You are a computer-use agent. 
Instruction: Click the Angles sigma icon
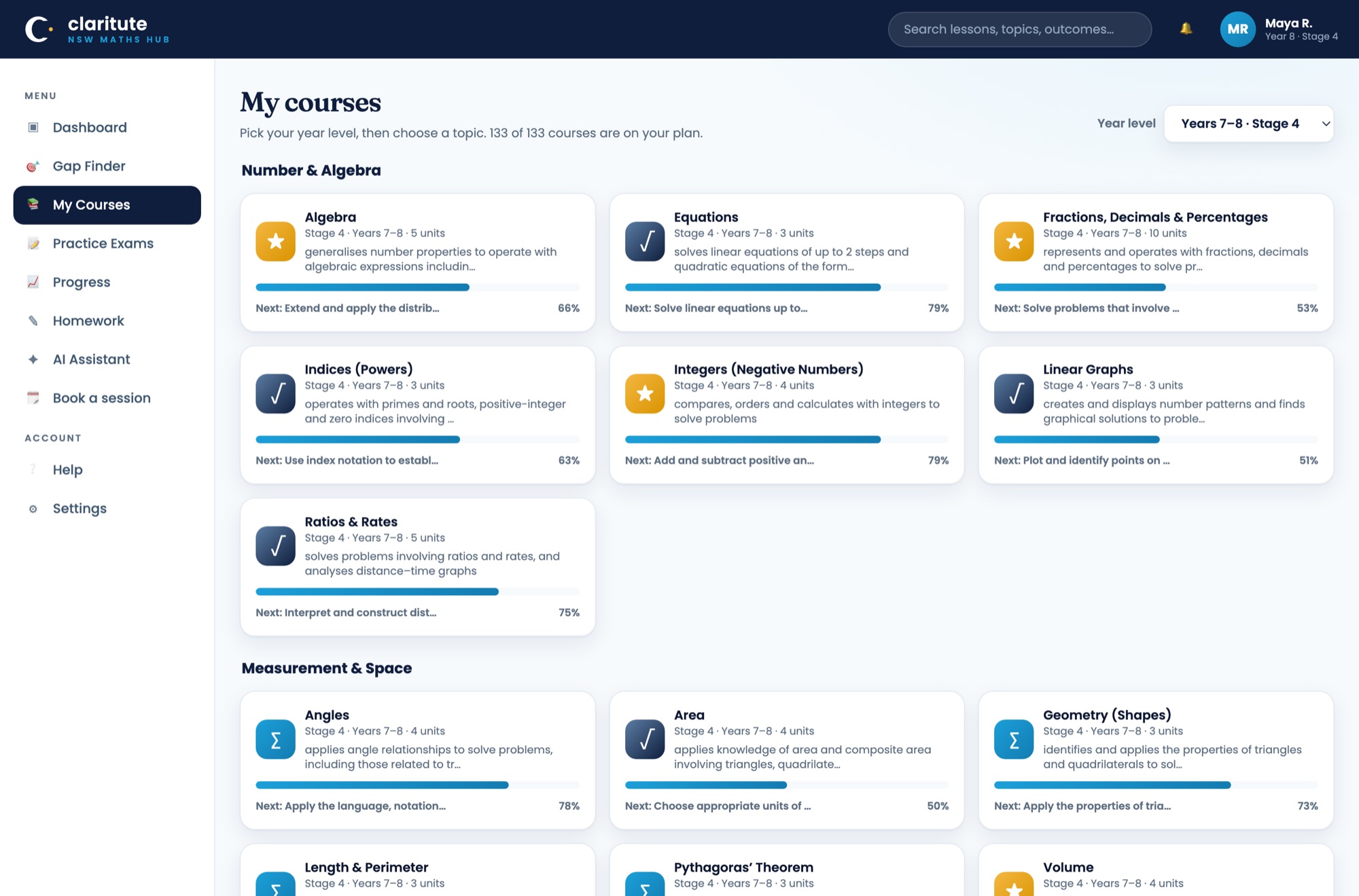(x=275, y=739)
